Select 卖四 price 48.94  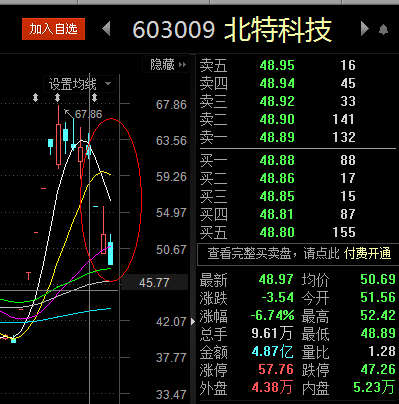pos(277,83)
